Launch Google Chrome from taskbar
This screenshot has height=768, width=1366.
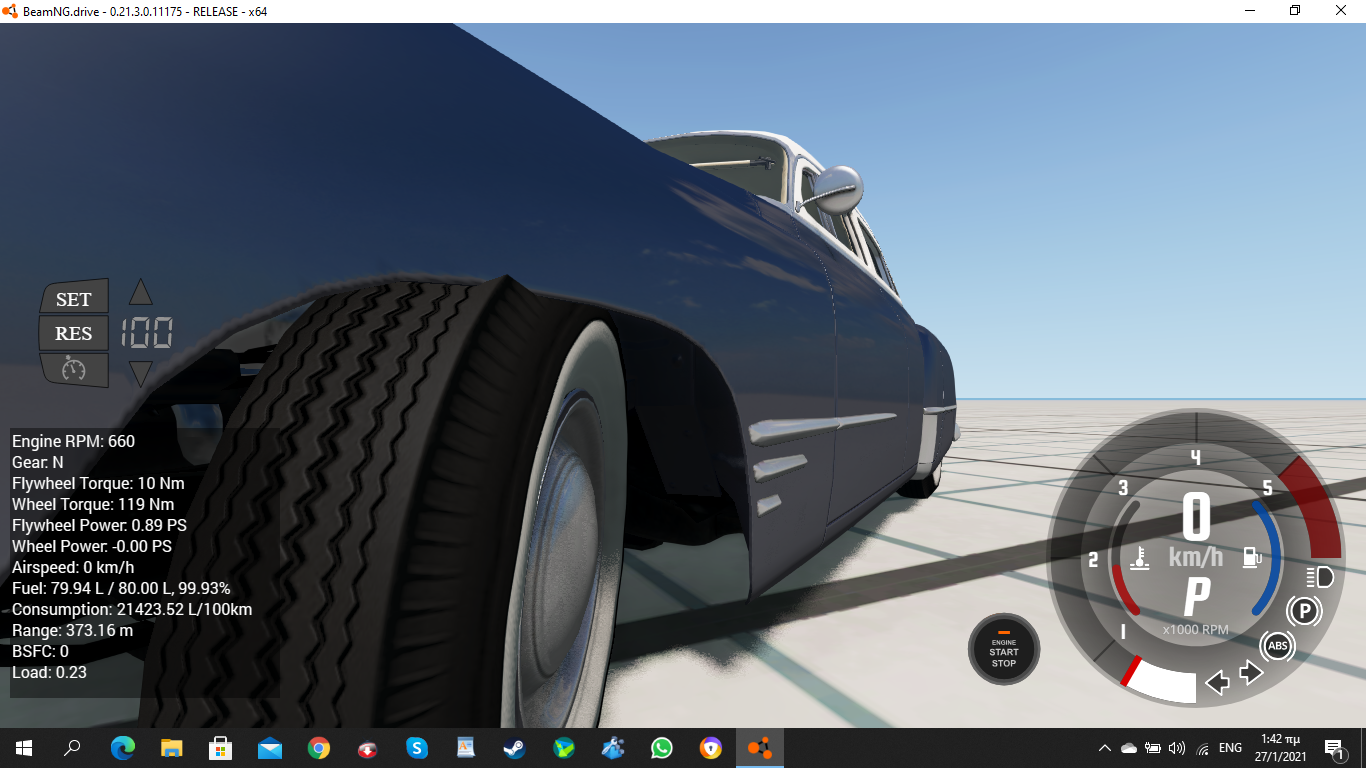point(318,747)
